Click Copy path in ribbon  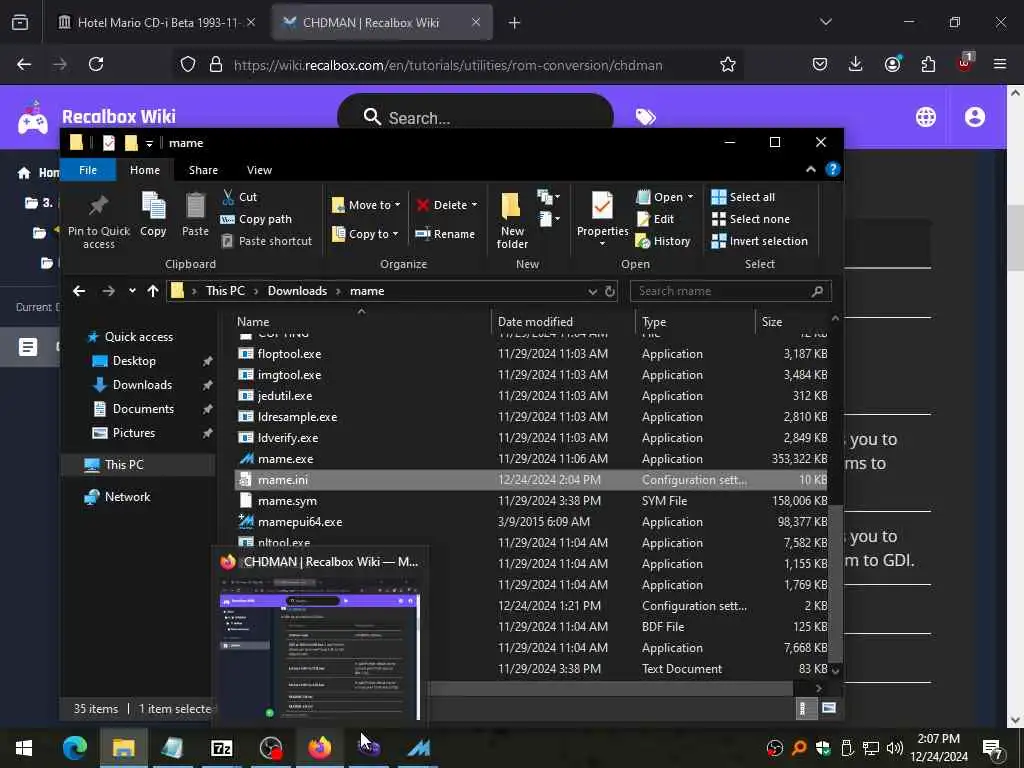256,219
